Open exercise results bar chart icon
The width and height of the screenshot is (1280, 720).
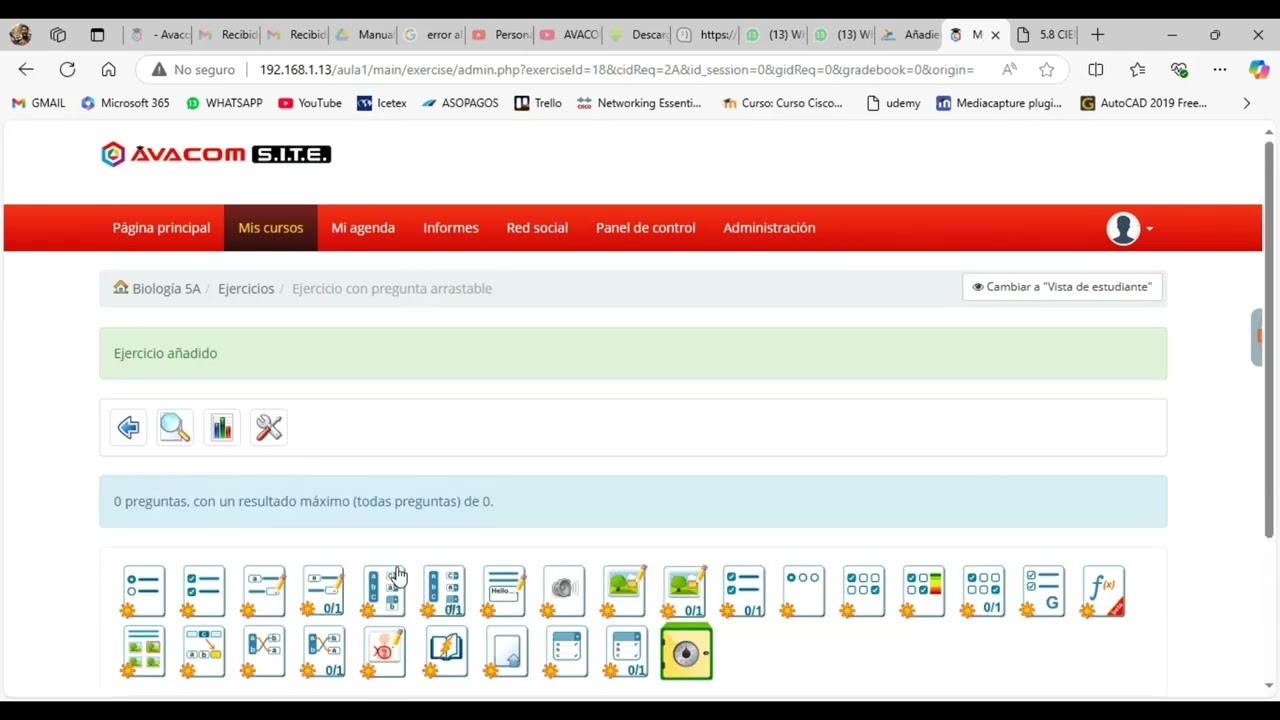click(222, 428)
